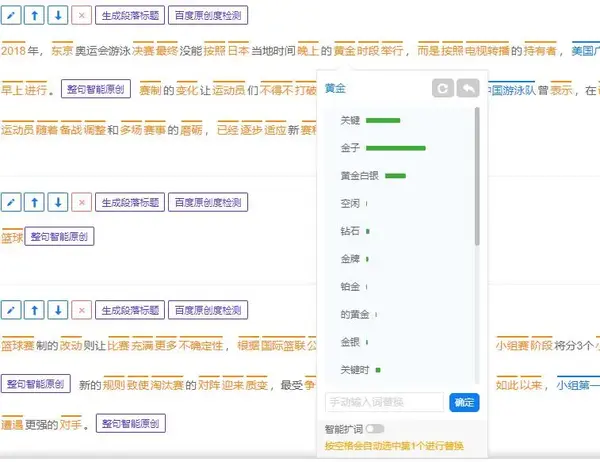
Task: Choose 铂金 as replacement word
Action: (x=350, y=286)
